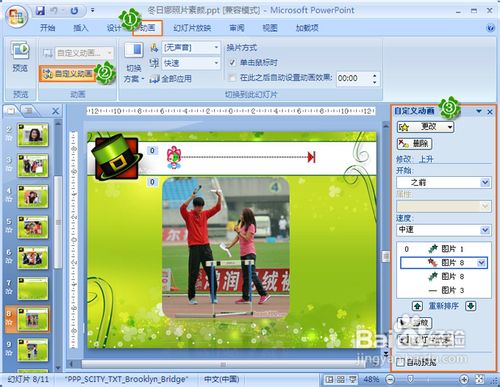The height and width of the screenshot is (387, 500).
Task: Switch to normal view in status bar
Action: click(x=329, y=379)
